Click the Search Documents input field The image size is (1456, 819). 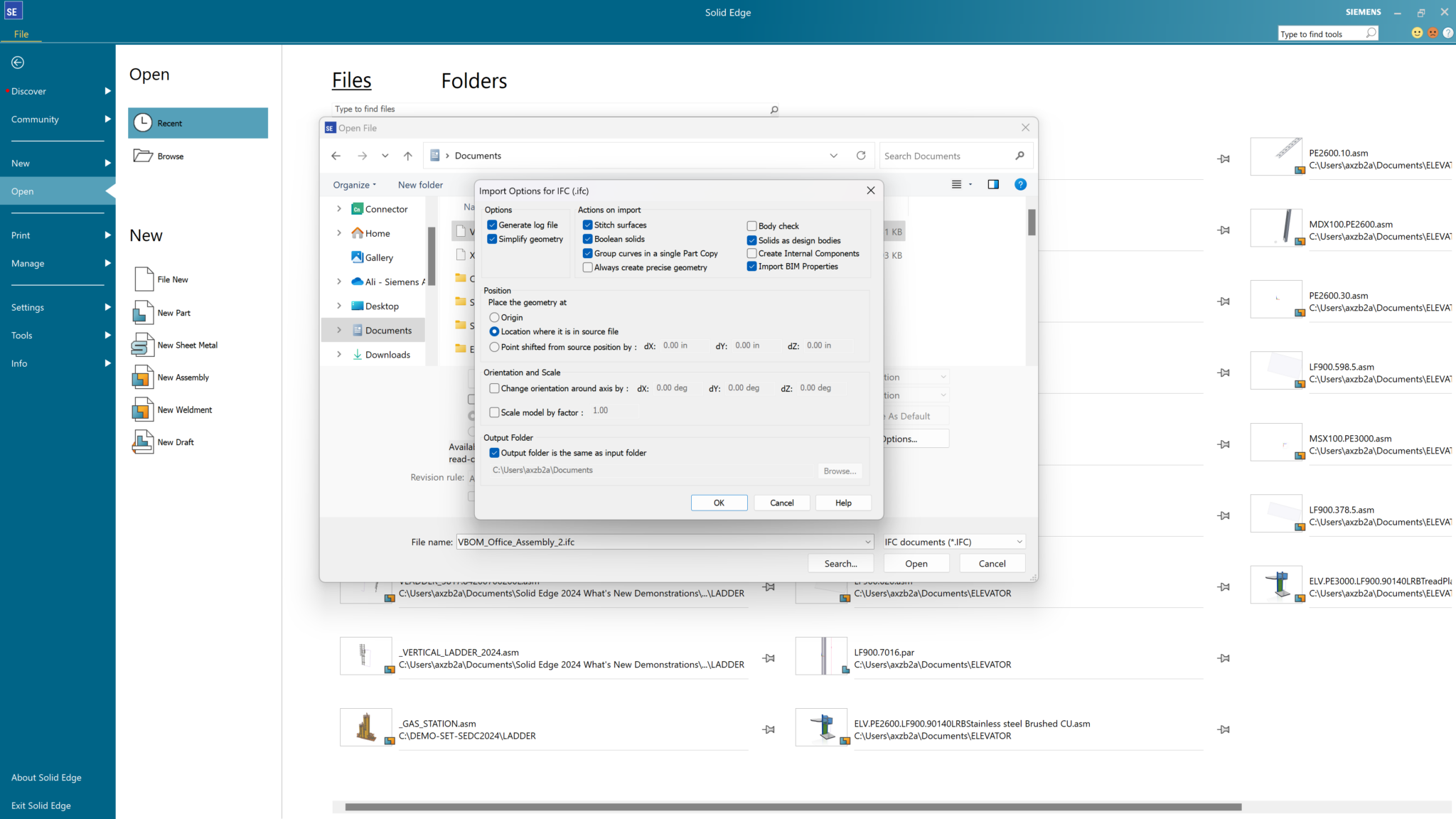tap(946, 155)
